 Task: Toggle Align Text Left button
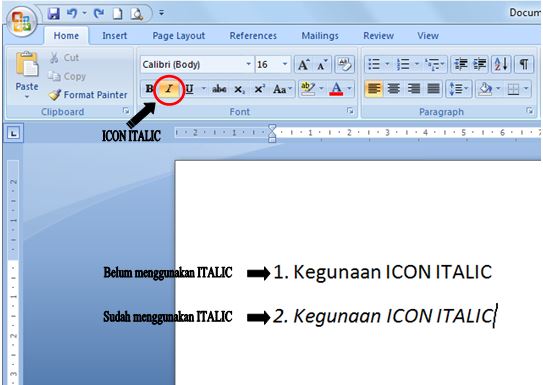pyautogui.click(x=374, y=89)
